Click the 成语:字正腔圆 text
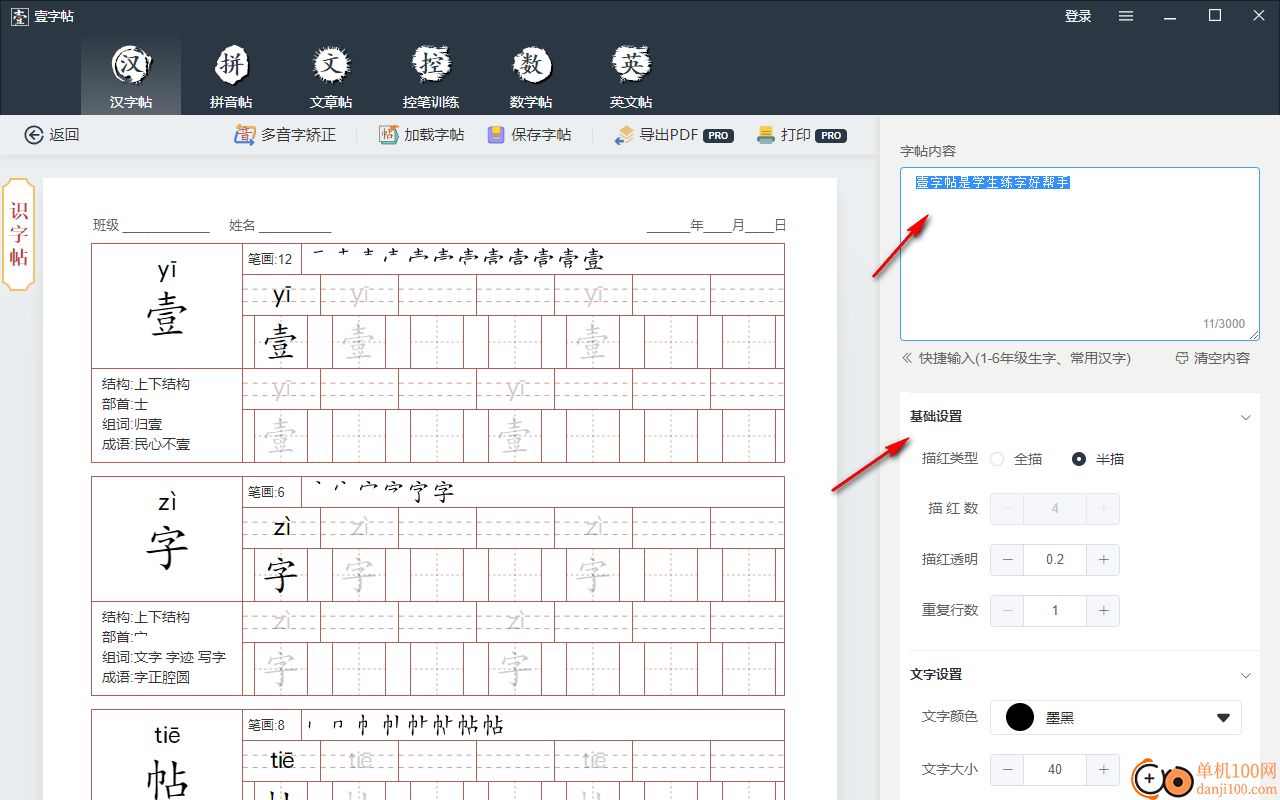The width and height of the screenshot is (1280, 800). point(146,677)
